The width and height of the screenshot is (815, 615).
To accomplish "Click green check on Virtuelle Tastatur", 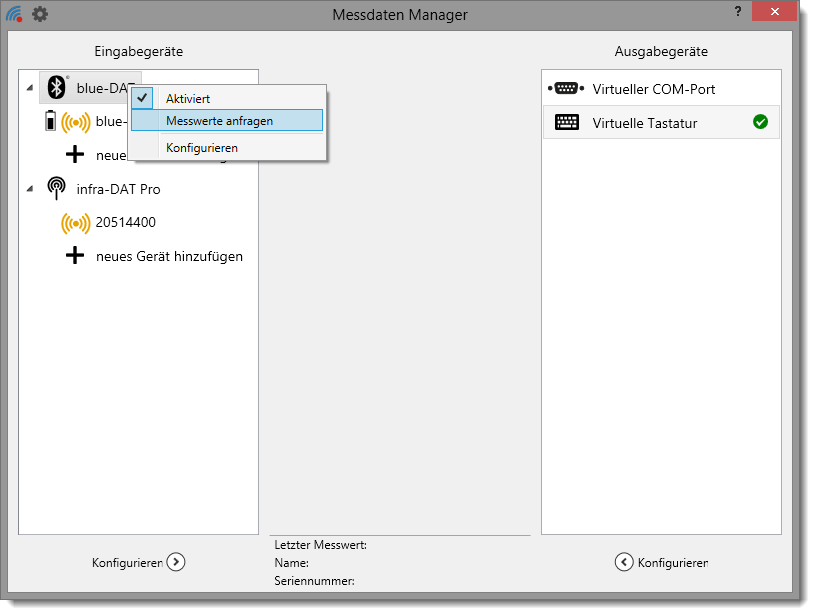I will click(760, 122).
